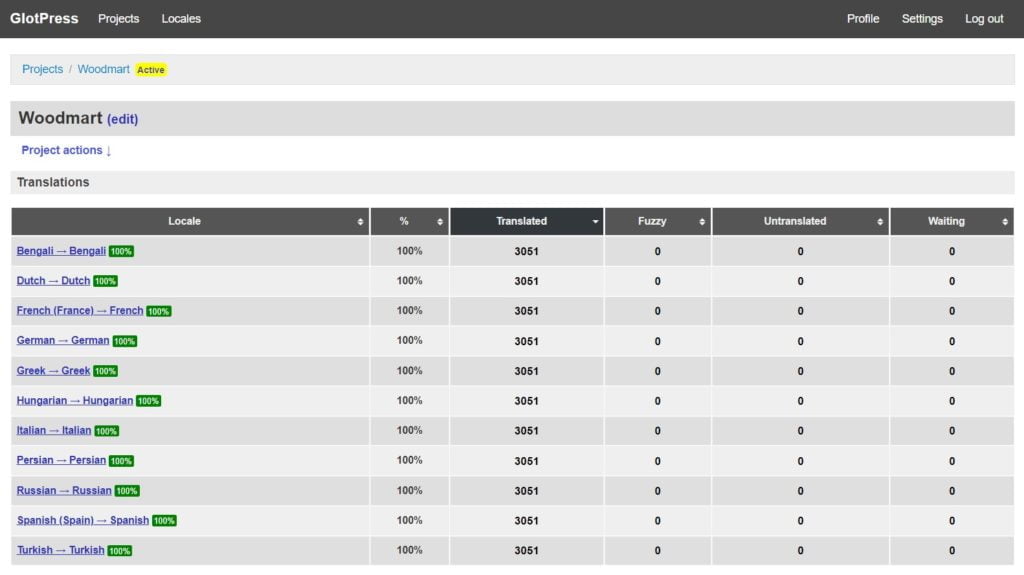Open the Italian → Italian translation set
Image resolution: width=1024 pixels, height=575 pixels.
54,431
